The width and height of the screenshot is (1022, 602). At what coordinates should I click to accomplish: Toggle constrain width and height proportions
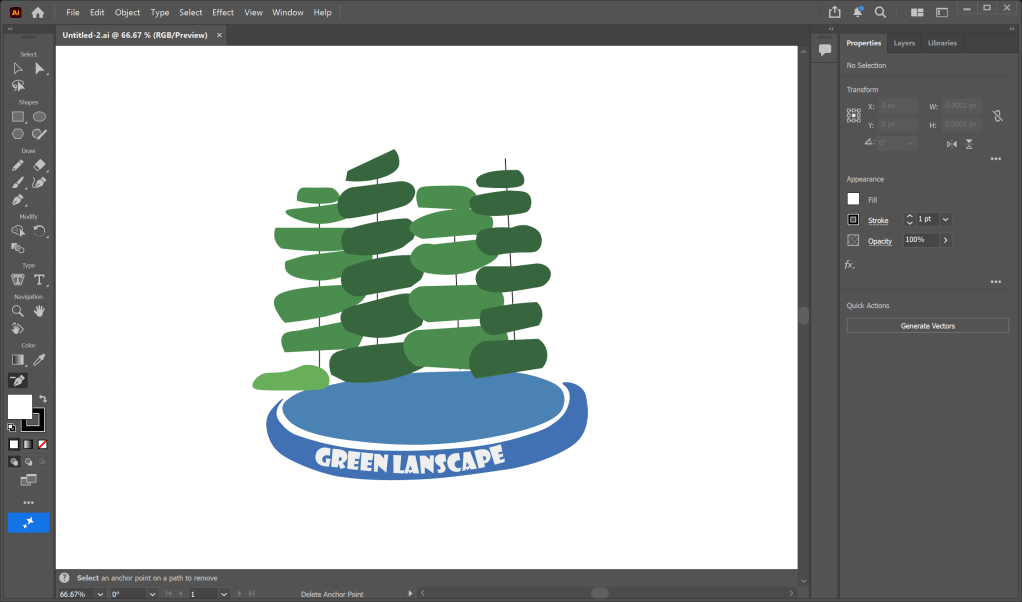click(997, 116)
